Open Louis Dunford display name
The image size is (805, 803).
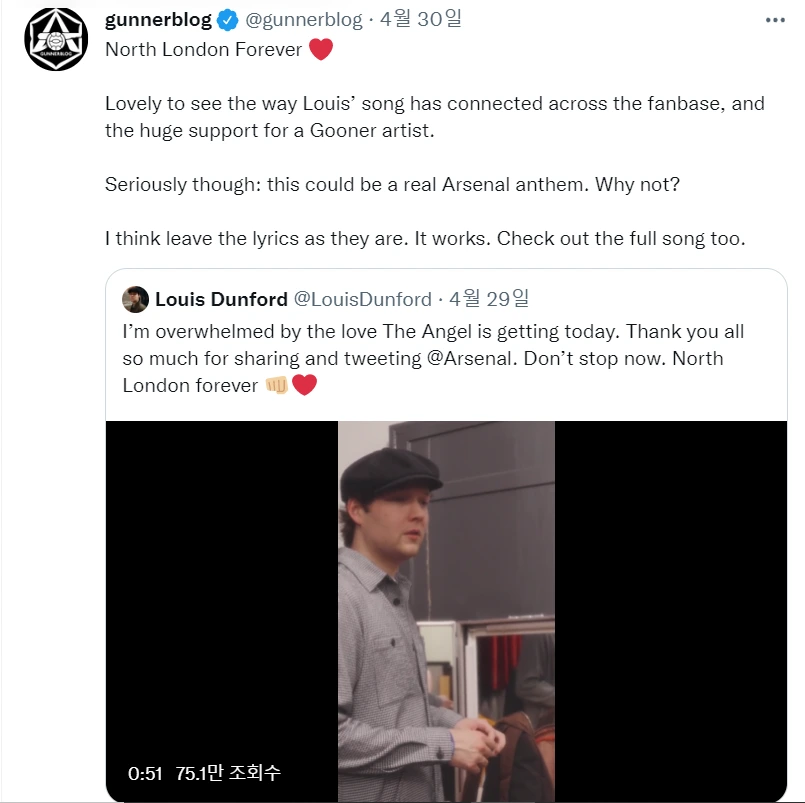coord(221,299)
